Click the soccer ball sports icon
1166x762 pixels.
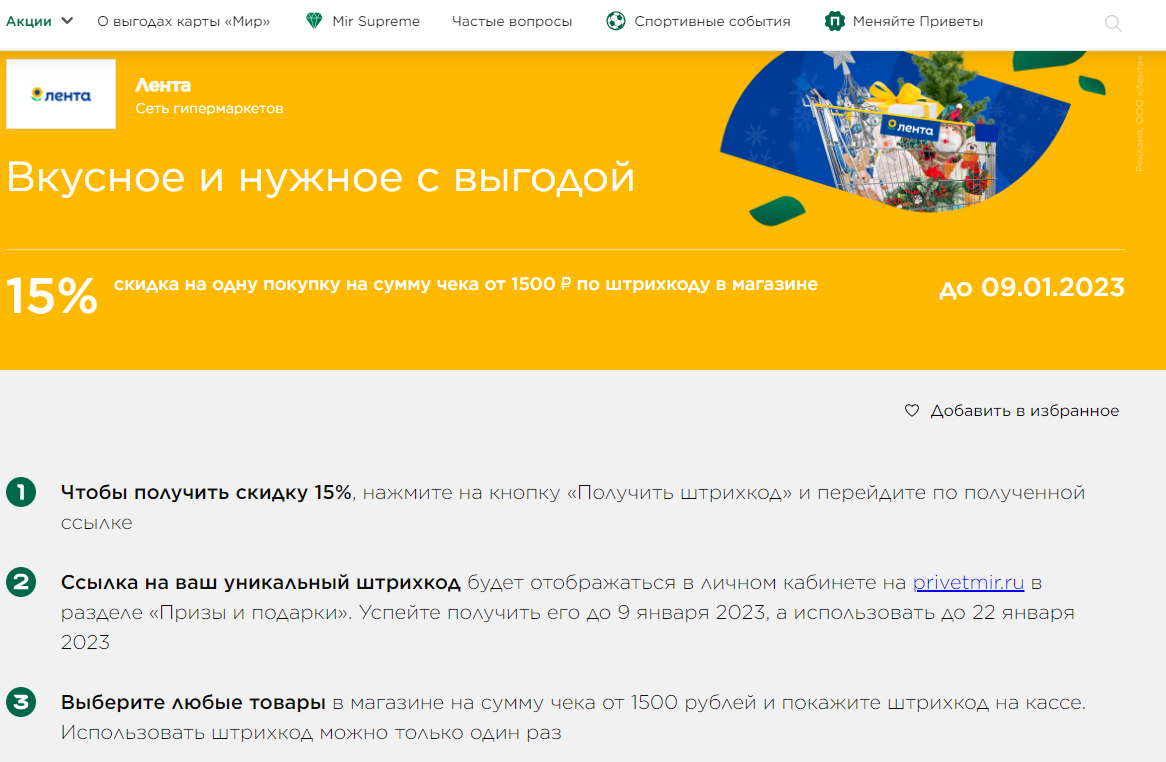click(616, 21)
